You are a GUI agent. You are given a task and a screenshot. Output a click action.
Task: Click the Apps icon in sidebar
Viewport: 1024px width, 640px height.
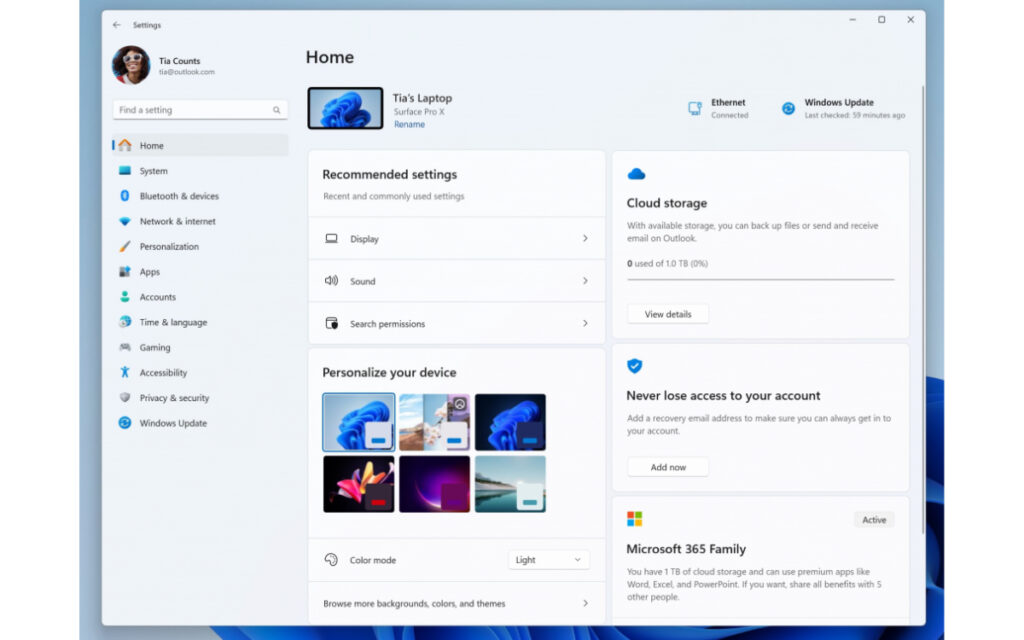coord(125,272)
